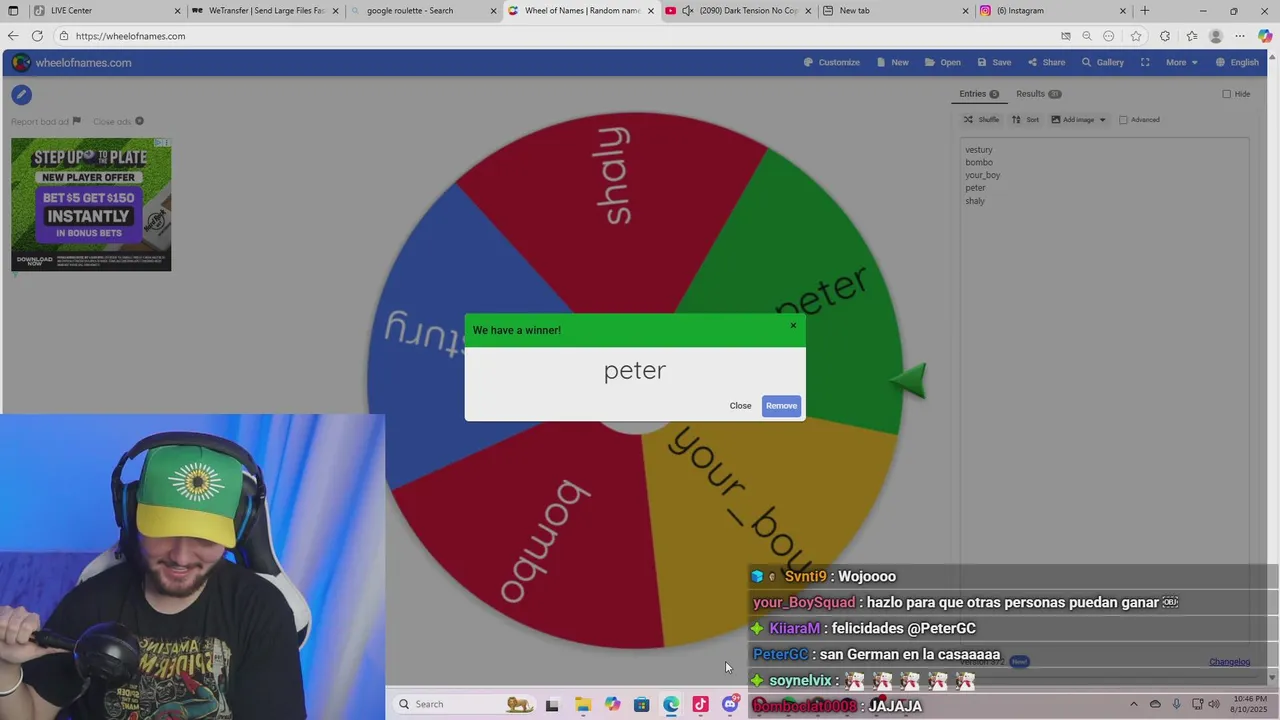Enable the Advanced checkbox
This screenshot has width=1280, height=720.
click(x=1123, y=120)
